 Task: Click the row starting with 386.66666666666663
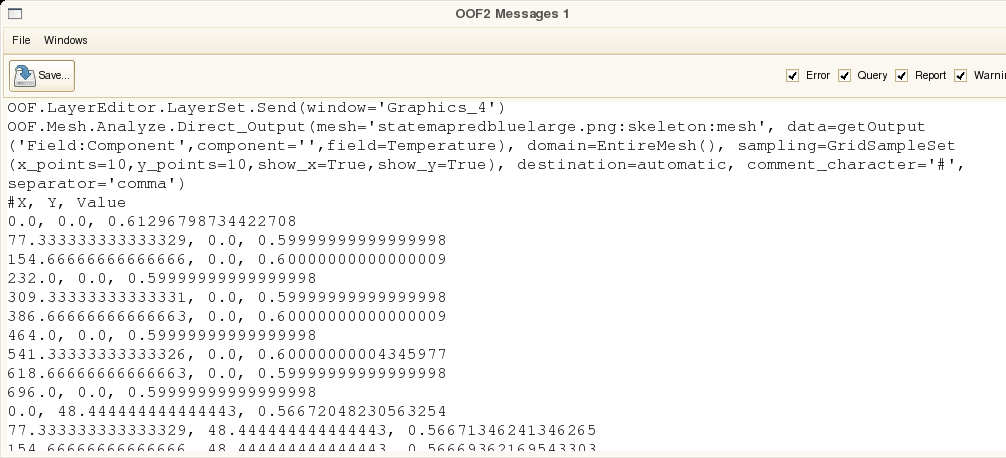pos(227,316)
